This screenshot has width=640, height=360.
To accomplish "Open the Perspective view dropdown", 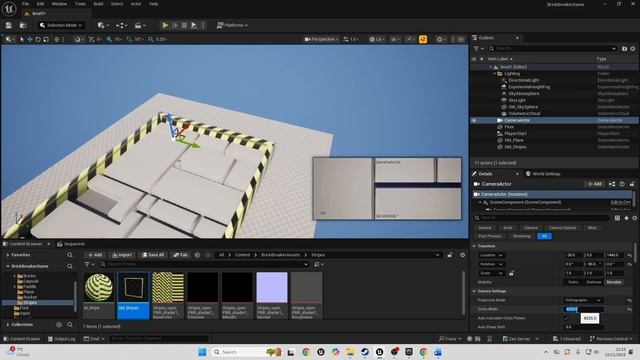I will click(x=321, y=39).
